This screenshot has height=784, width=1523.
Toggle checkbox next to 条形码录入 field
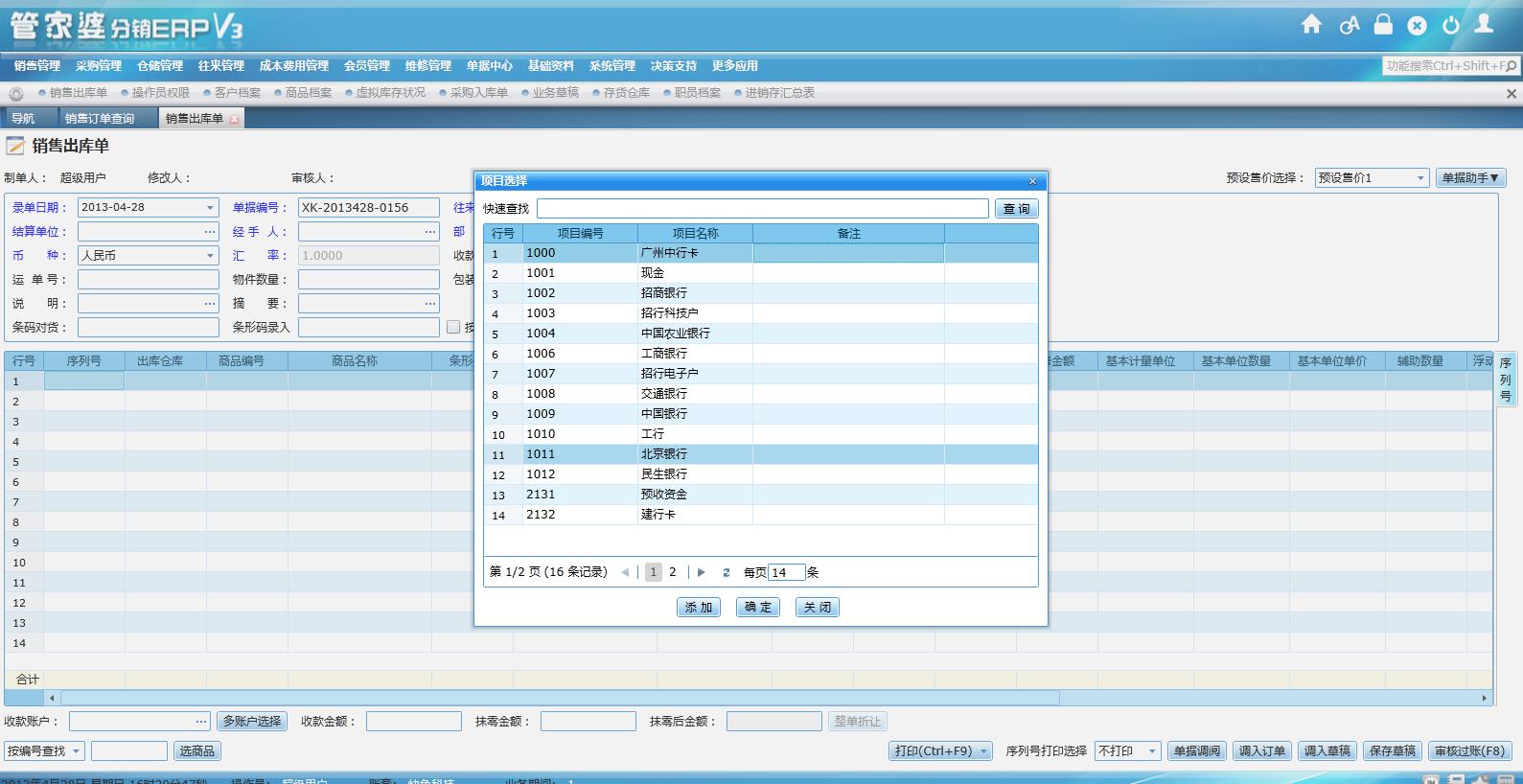453,328
